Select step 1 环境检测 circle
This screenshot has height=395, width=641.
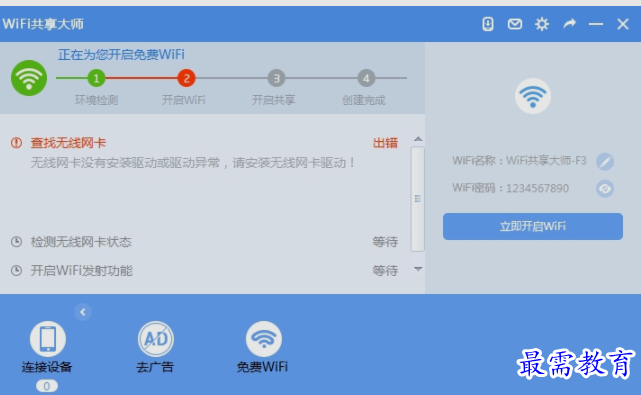[96, 78]
